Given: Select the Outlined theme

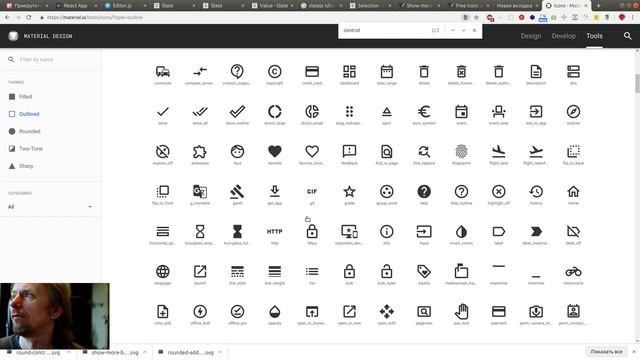Looking at the screenshot, I should (24, 114).
